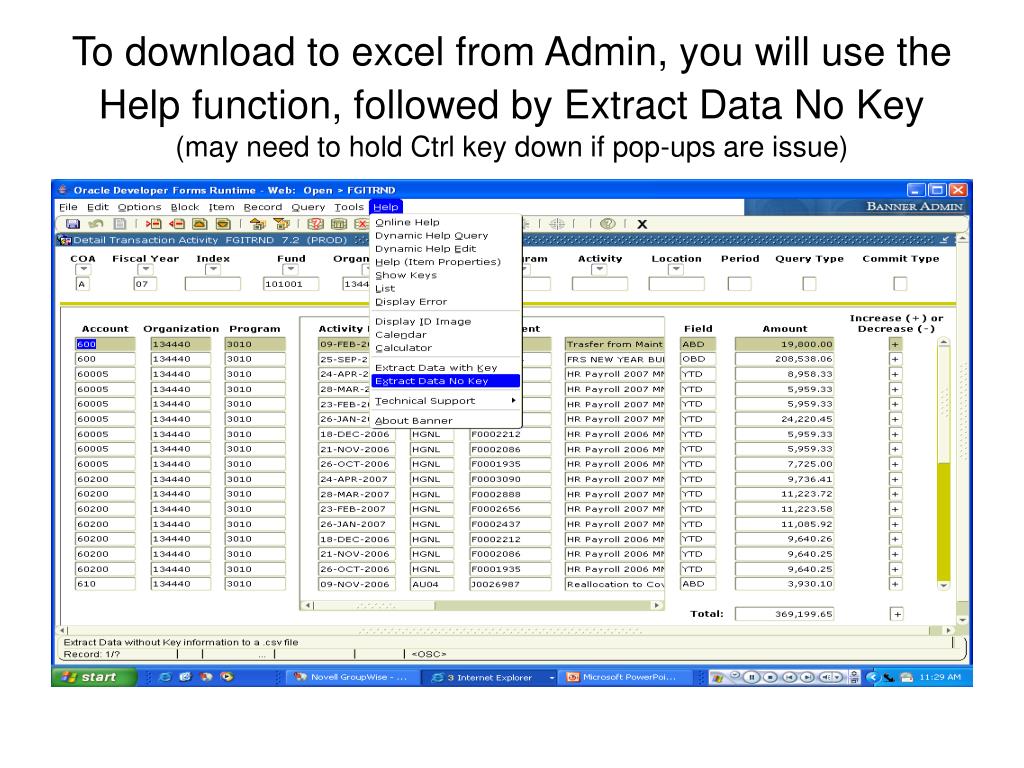Open the taskbar Internet Explorer group dropdown arrow
This screenshot has width=1024, height=768.
click(552, 677)
